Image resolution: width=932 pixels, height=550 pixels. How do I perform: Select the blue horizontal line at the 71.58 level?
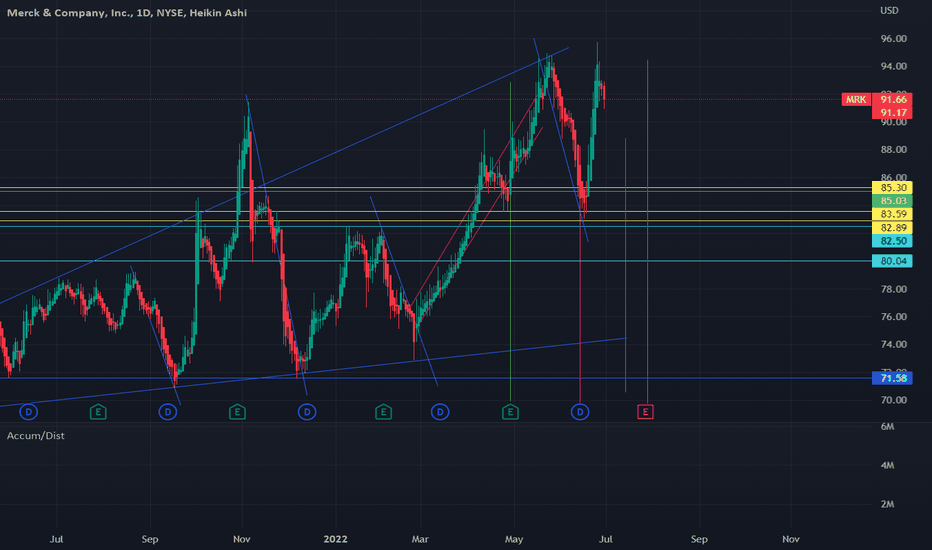click(436, 378)
